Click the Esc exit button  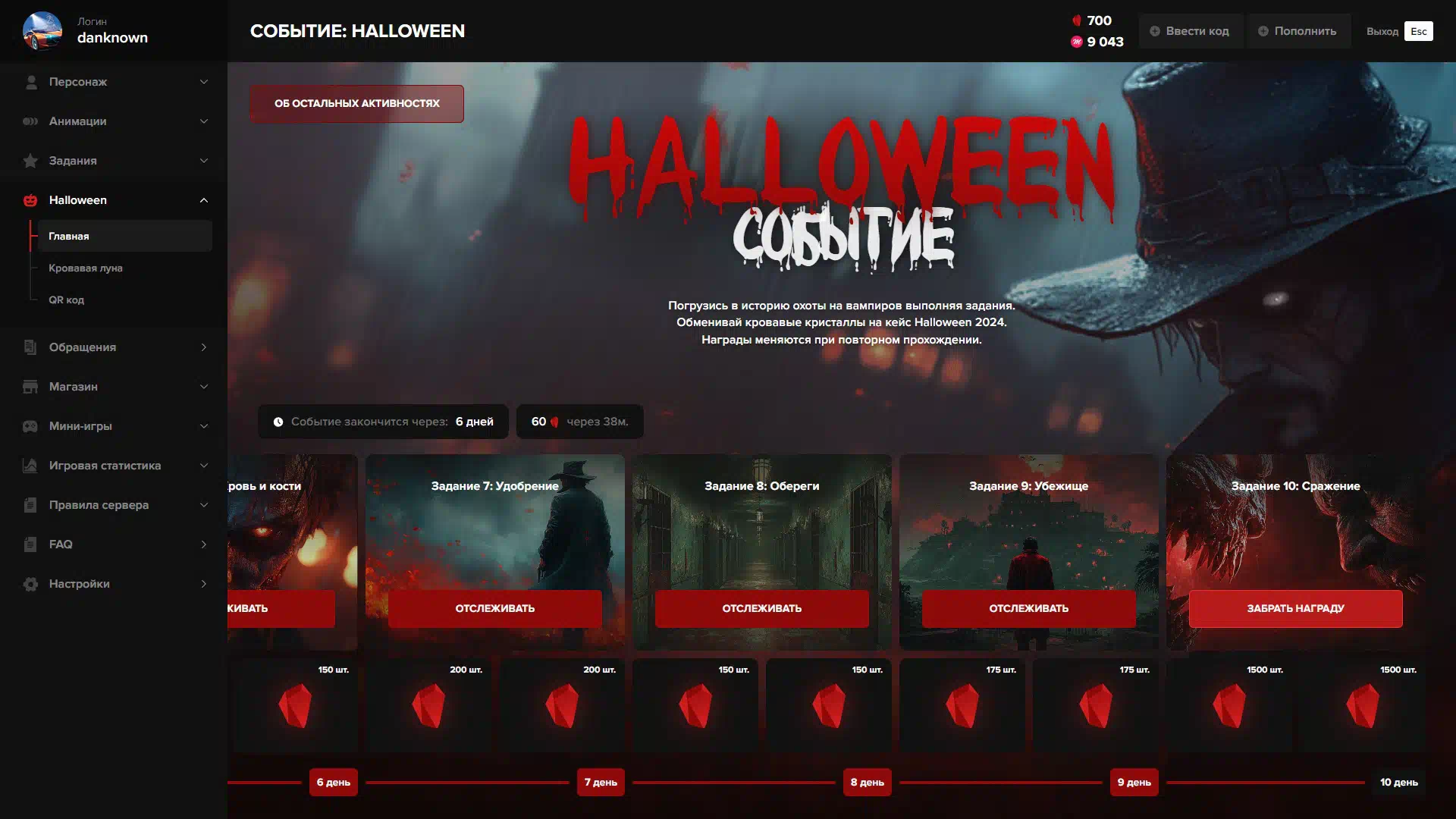coord(1418,31)
